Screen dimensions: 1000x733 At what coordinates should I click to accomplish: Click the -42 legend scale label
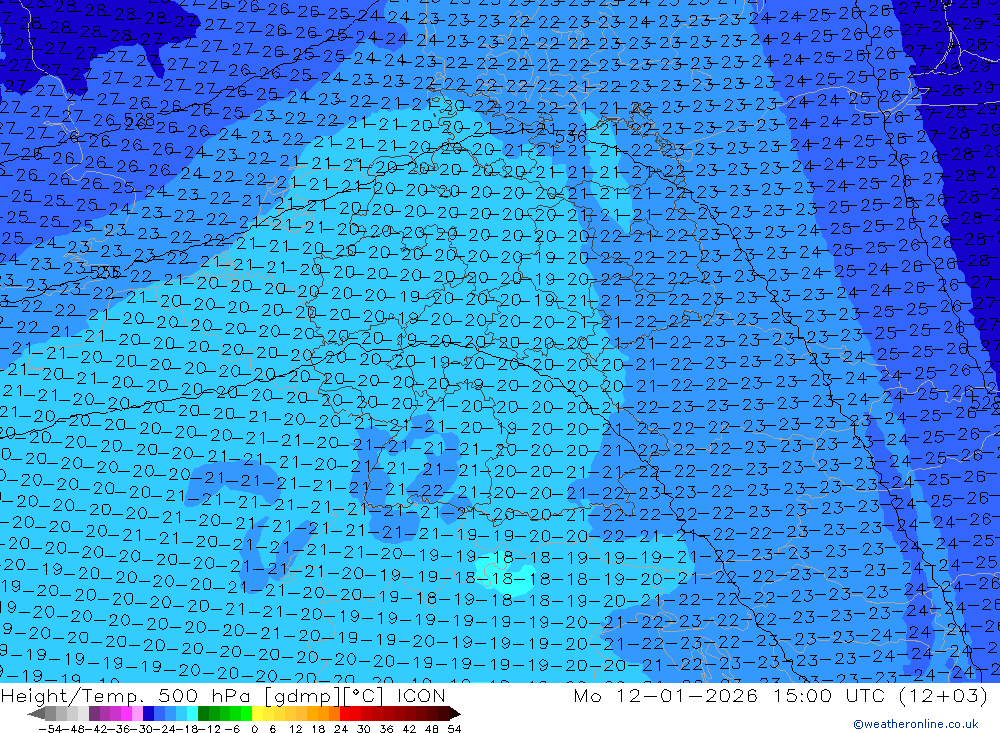[x=96, y=729]
